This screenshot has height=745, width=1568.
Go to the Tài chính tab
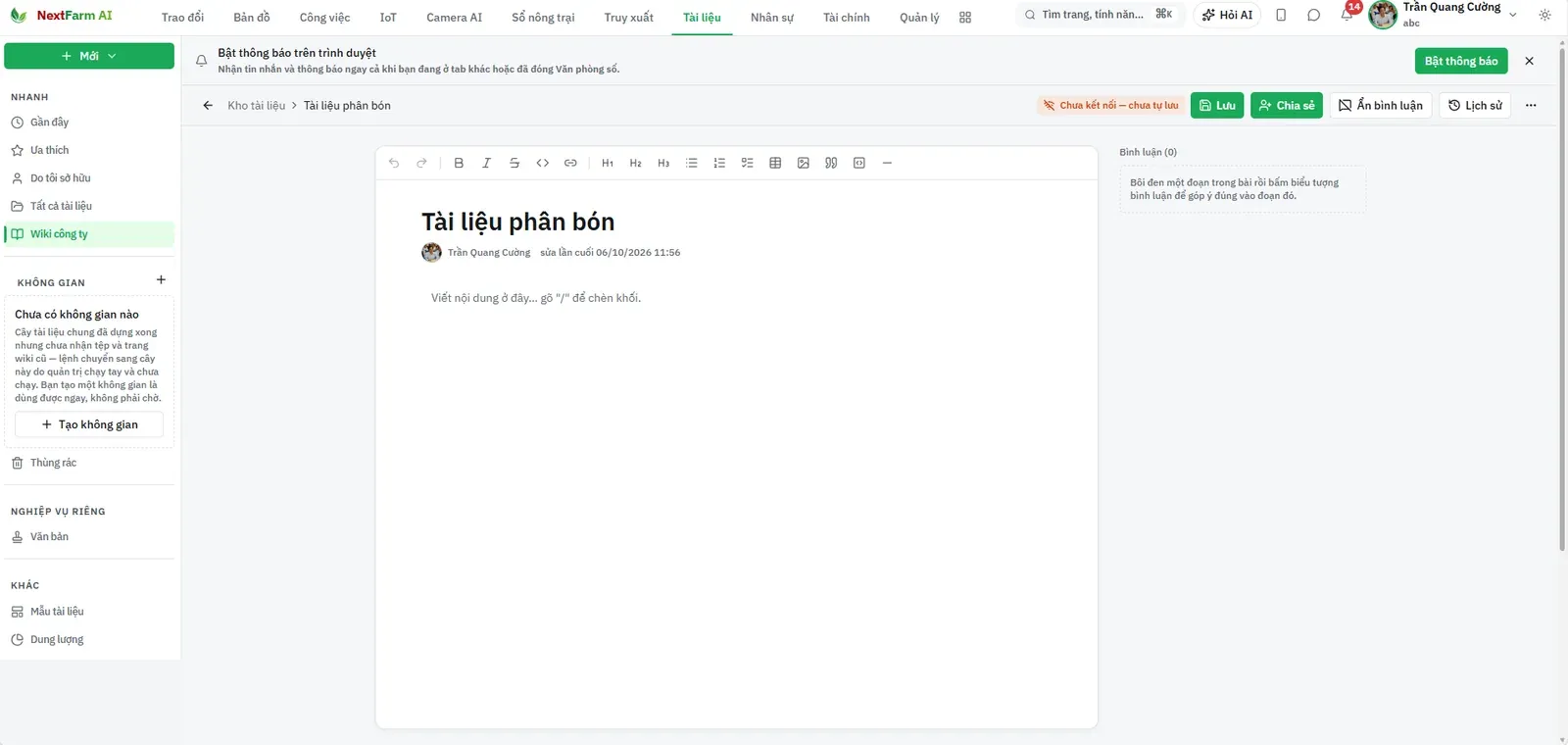click(x=847, y=18)
